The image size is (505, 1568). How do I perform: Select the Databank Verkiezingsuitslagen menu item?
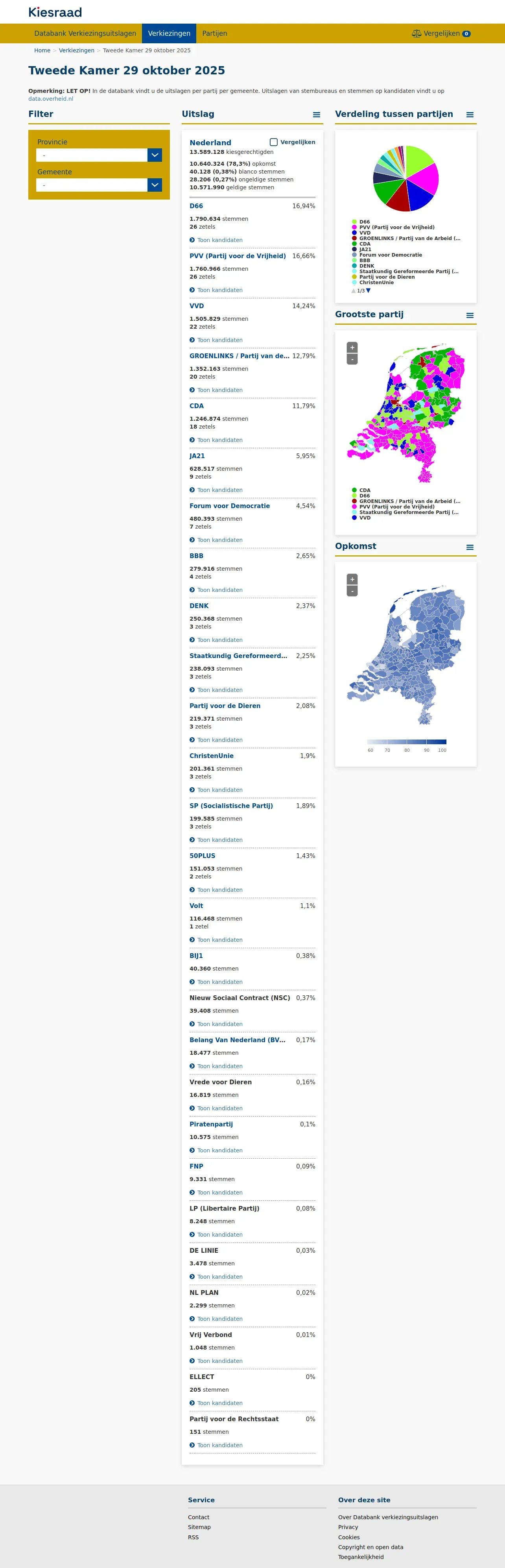[x=85, y=33]
